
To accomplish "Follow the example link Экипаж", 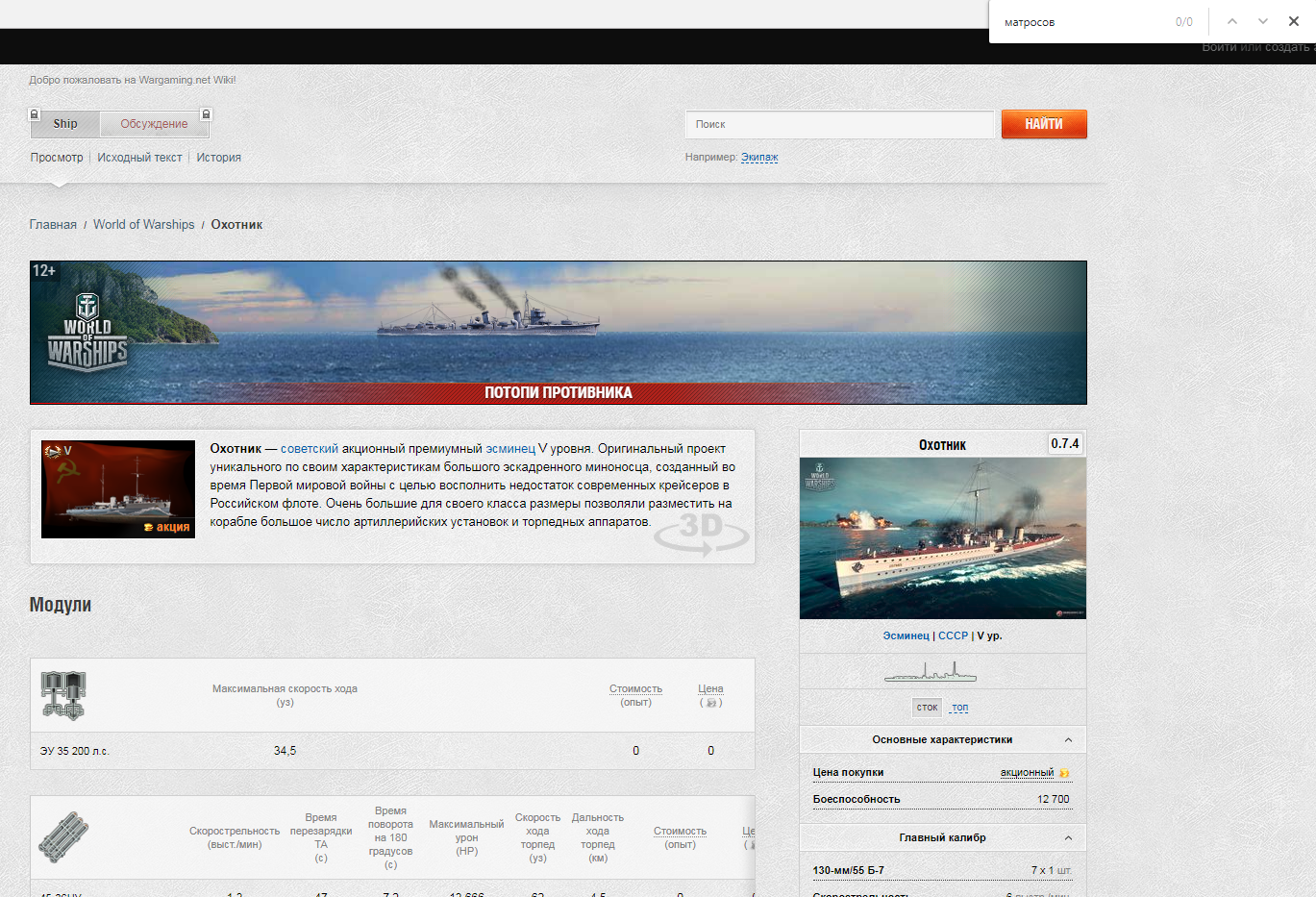I will pos(759,157).
